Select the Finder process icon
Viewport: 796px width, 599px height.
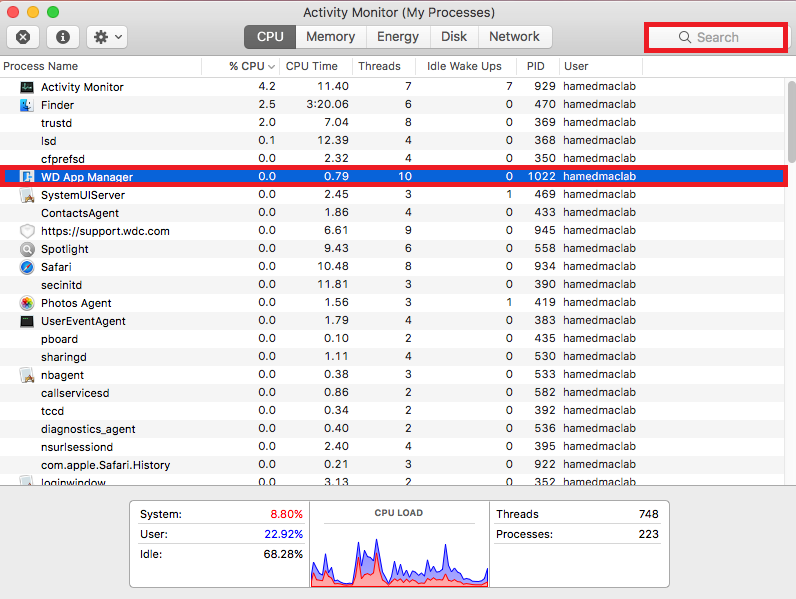27,105
